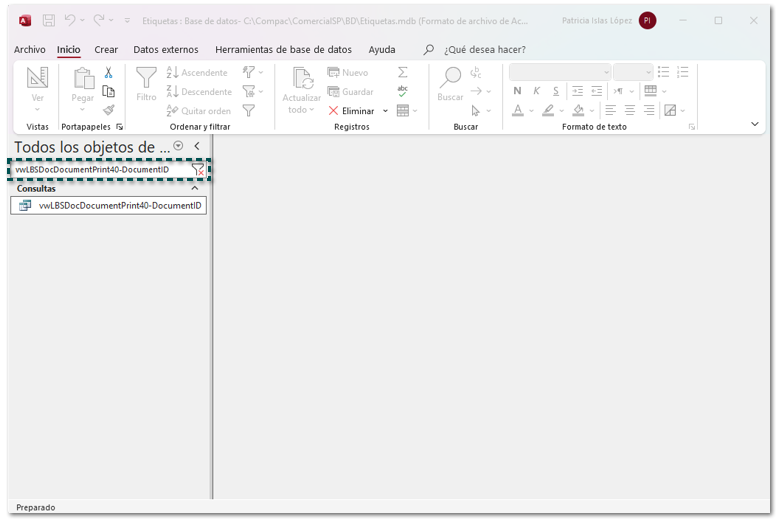Pick the font color swatch
The width and height of the screenshot is (779, 522).
coord(518,111)
